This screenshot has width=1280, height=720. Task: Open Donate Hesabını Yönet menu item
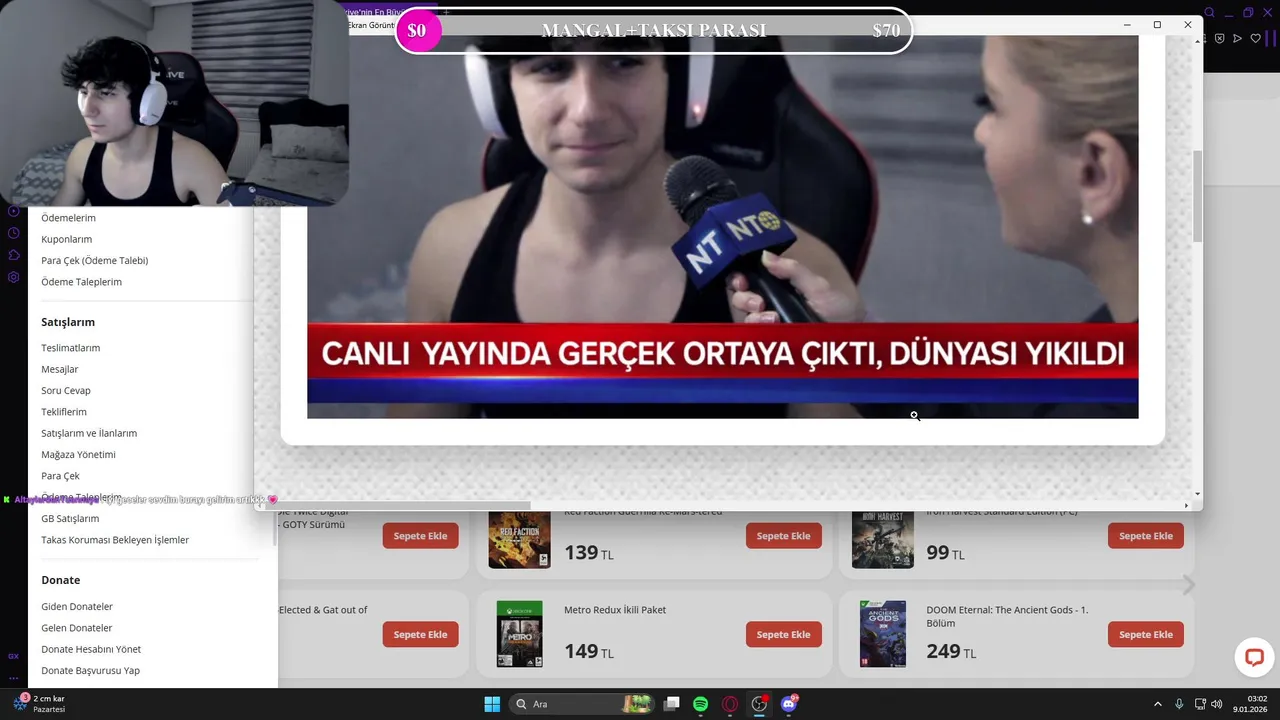pos(91,649)
